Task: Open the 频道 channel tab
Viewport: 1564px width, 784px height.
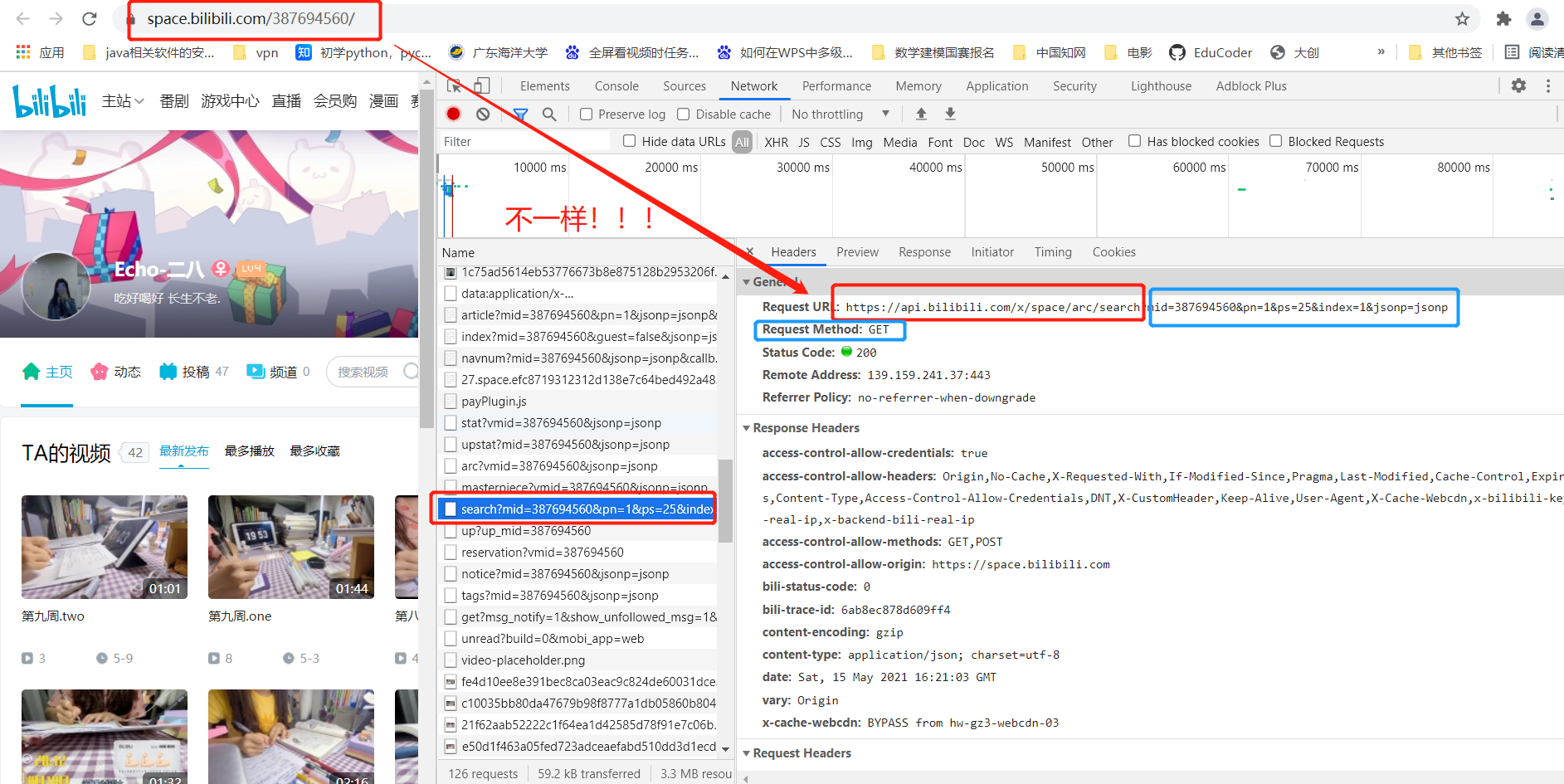Action: (278, 372)
